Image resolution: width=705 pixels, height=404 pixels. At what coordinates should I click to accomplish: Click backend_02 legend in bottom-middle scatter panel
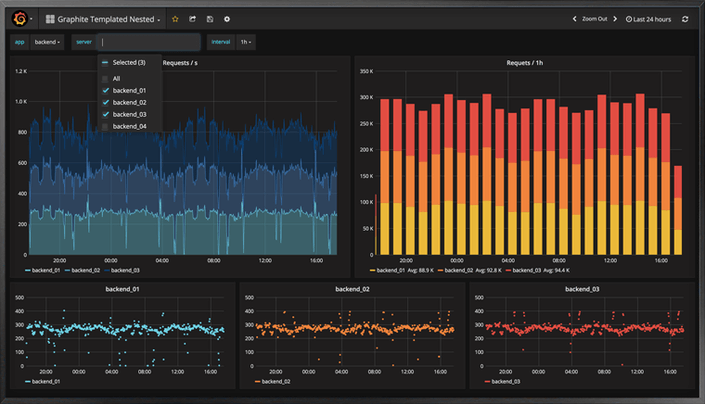pos(272,382)
